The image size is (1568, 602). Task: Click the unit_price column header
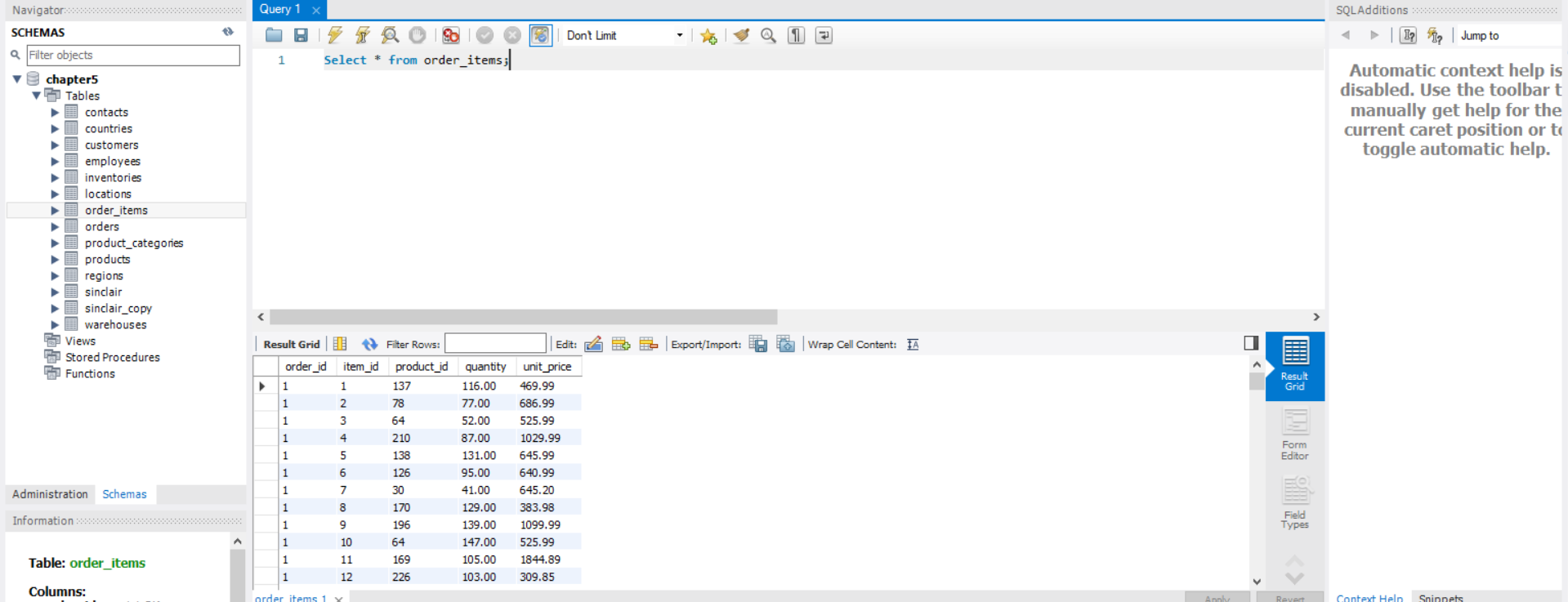coord(547,367)
